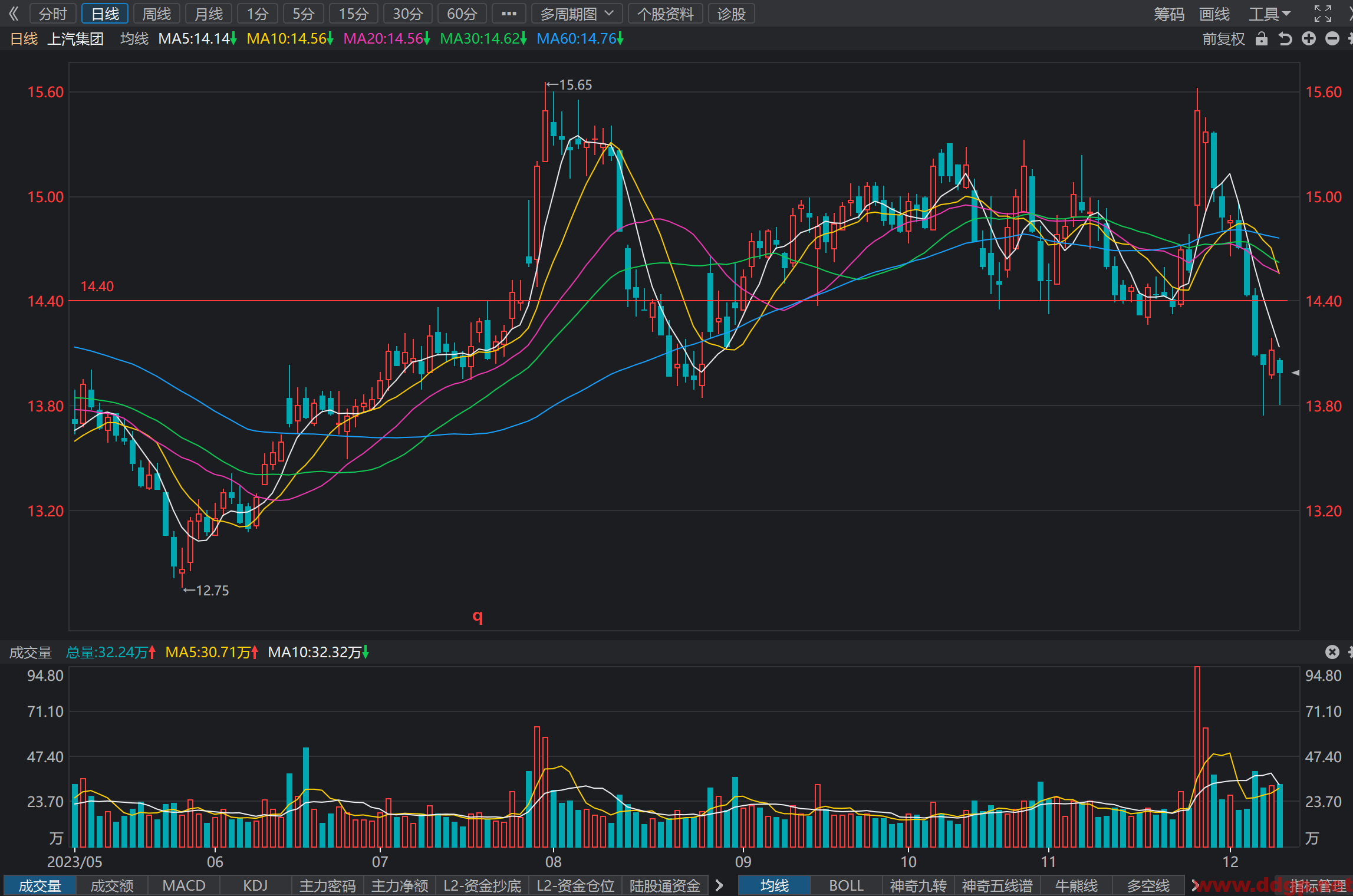Click 成交量 panel title label
Screen dimensions: 1353x896
(x=31, y=652)
